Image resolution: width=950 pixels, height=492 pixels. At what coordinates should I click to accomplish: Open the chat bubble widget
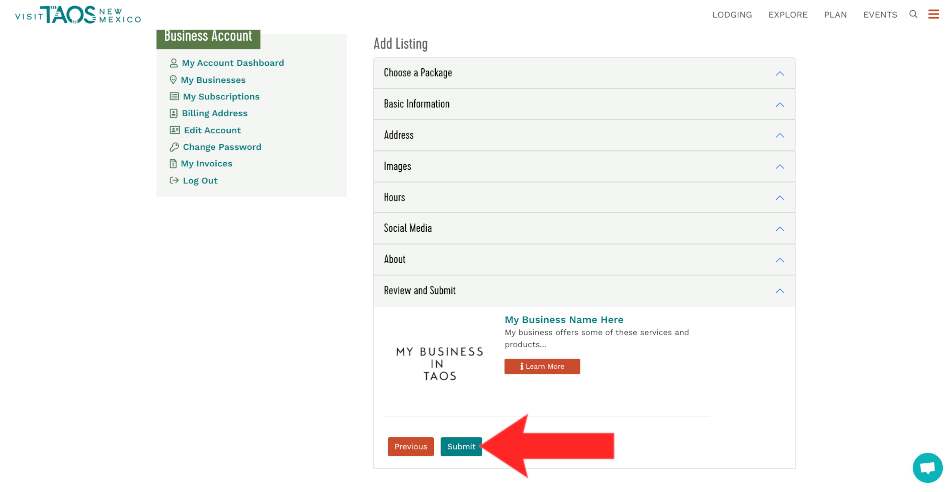pos(927,468)
